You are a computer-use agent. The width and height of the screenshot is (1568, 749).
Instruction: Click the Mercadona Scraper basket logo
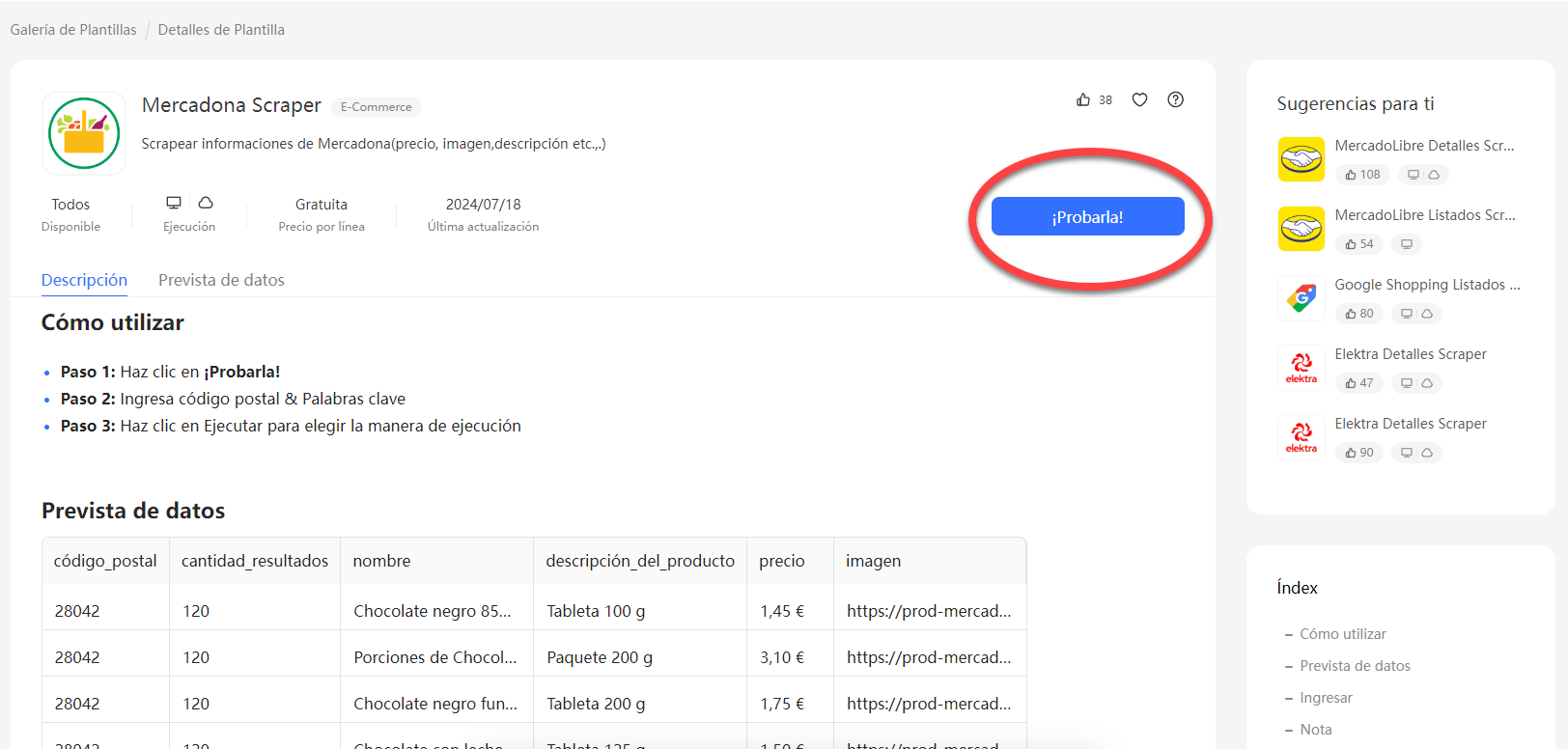[x=84, y=133]
